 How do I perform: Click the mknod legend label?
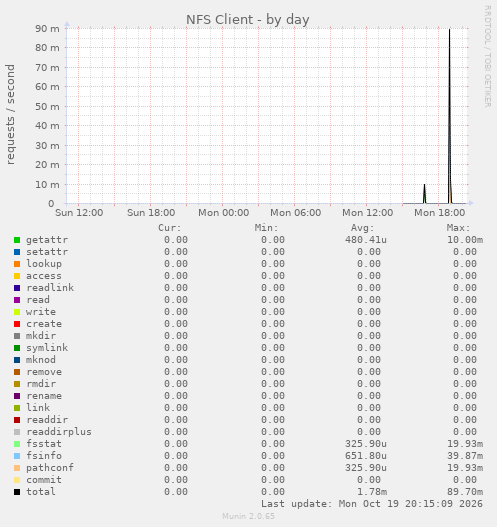[41, 360]
